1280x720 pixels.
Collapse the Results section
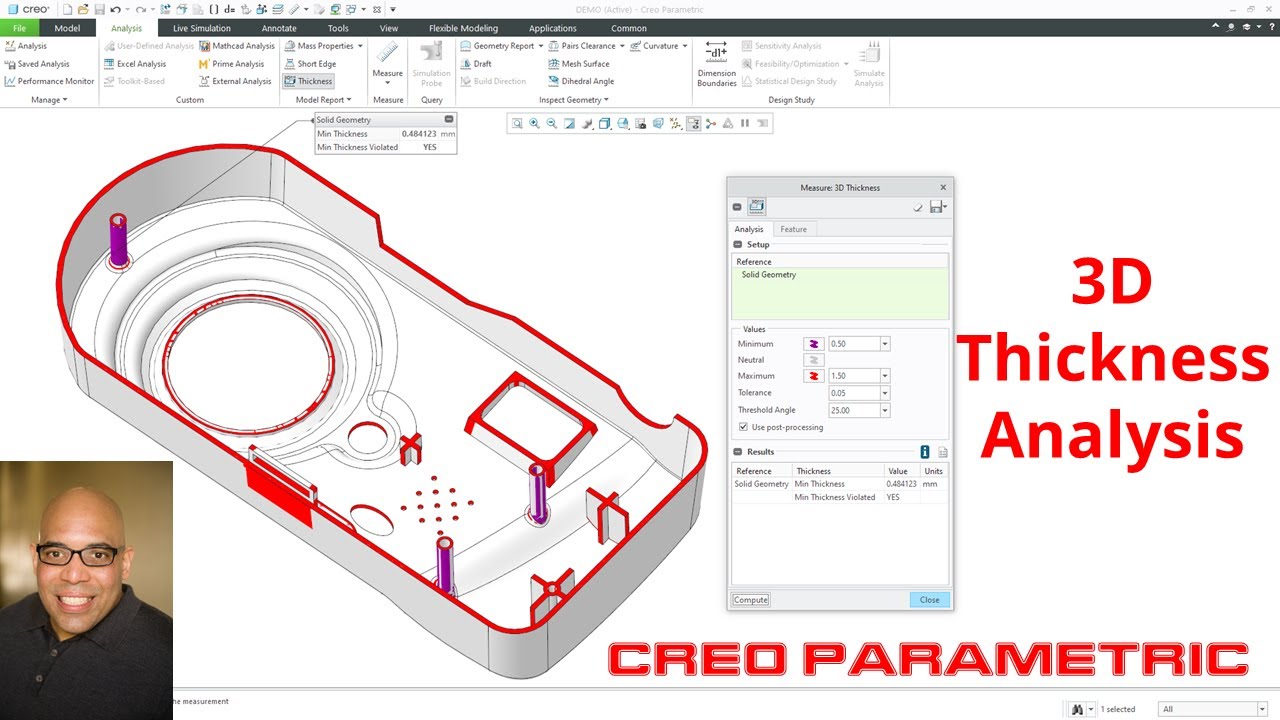tap(738, 452)
